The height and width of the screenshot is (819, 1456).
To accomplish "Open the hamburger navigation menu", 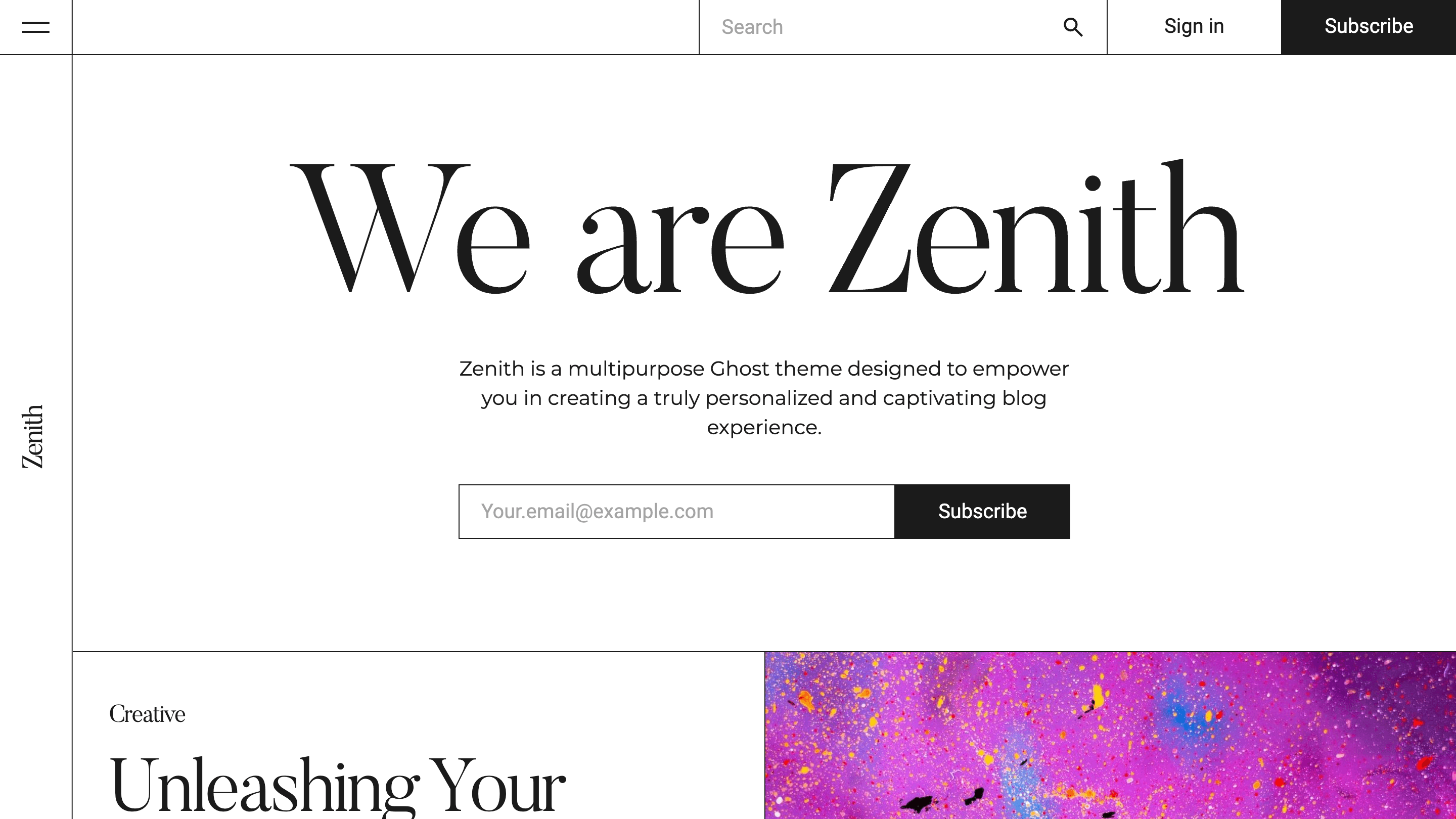I will click(x=35, y=27).
